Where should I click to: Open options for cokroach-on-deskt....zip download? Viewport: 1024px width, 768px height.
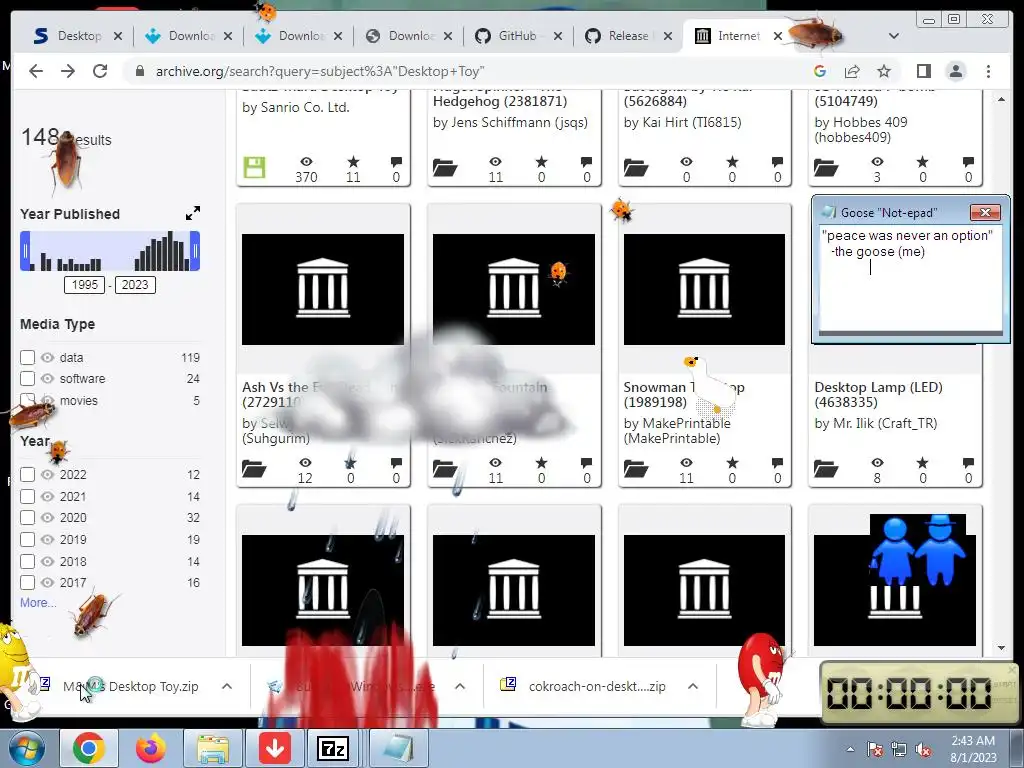click(x=693, y=686)
